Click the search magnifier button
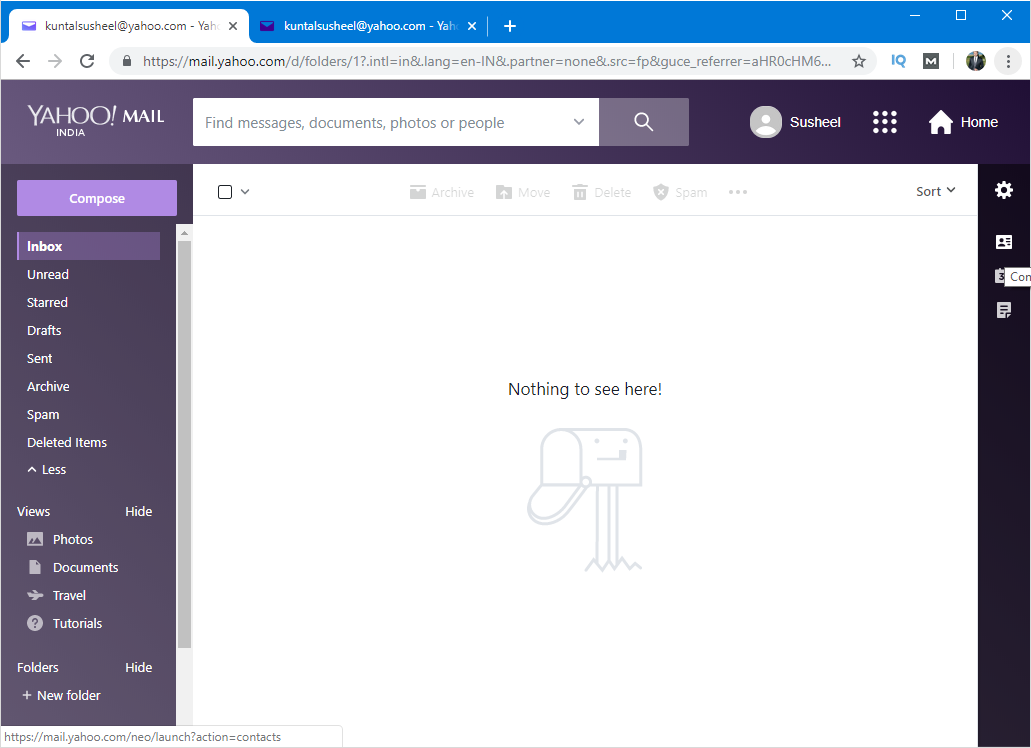This screenshot has height=748, width=1031. (644, 122)
